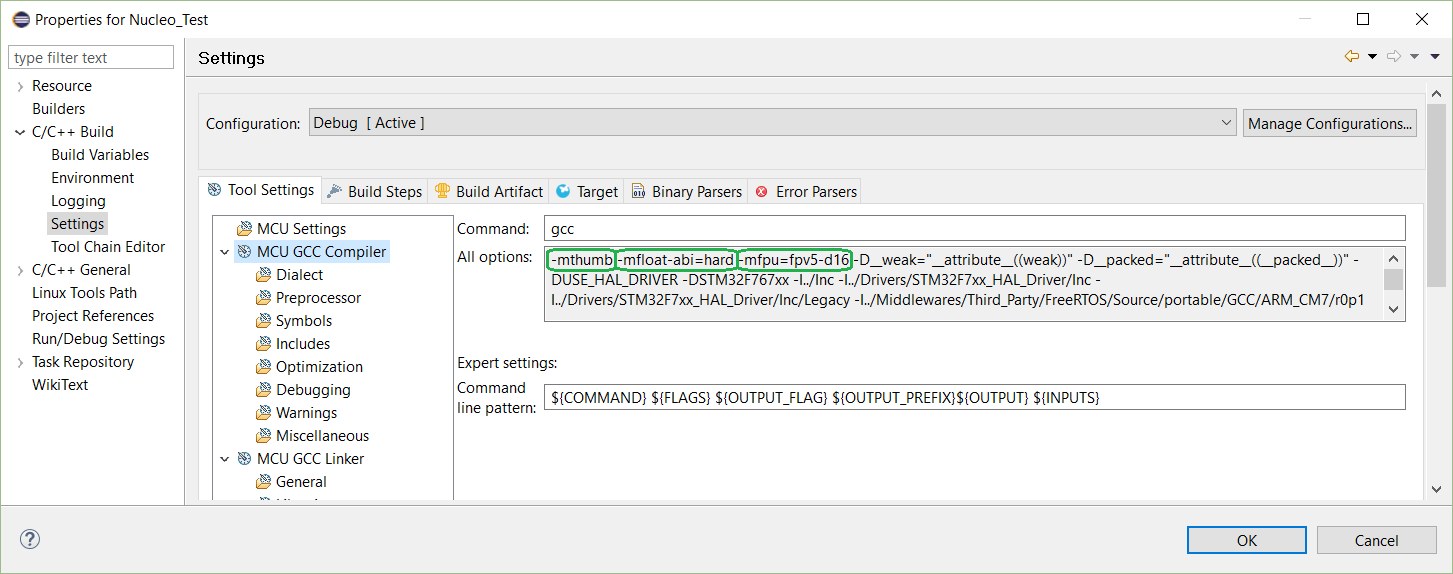The width and height of the screenshot is (1453, 574).
Task: Click the filter text search box
Action: pyautogui.click(x=91, y=58)
